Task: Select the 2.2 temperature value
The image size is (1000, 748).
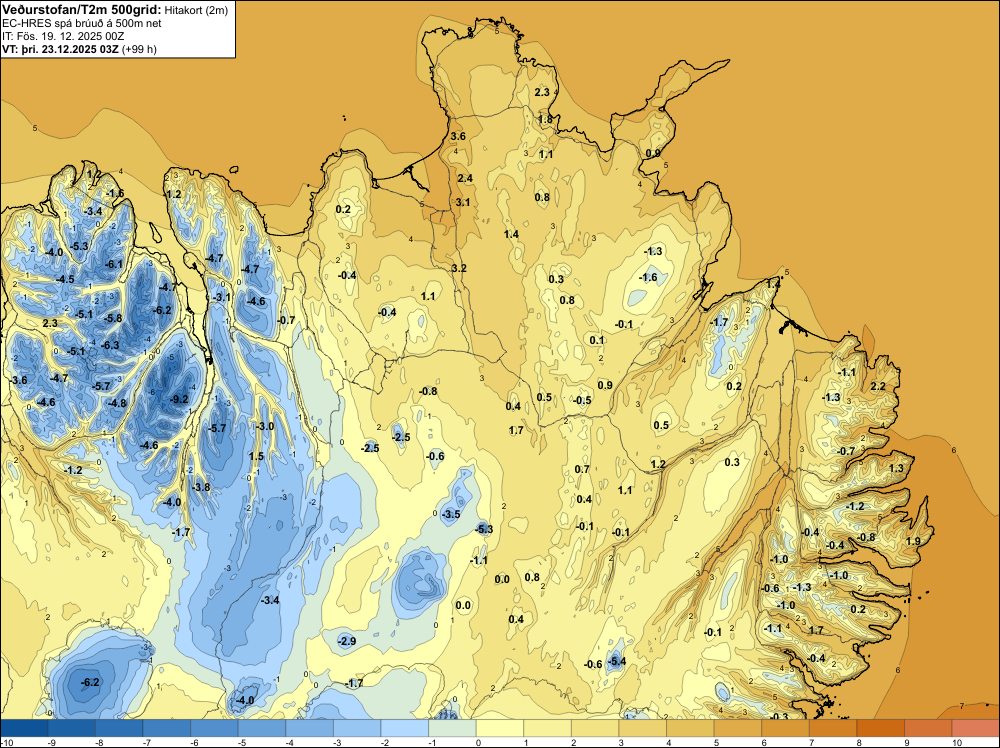Action: point(878,386)
